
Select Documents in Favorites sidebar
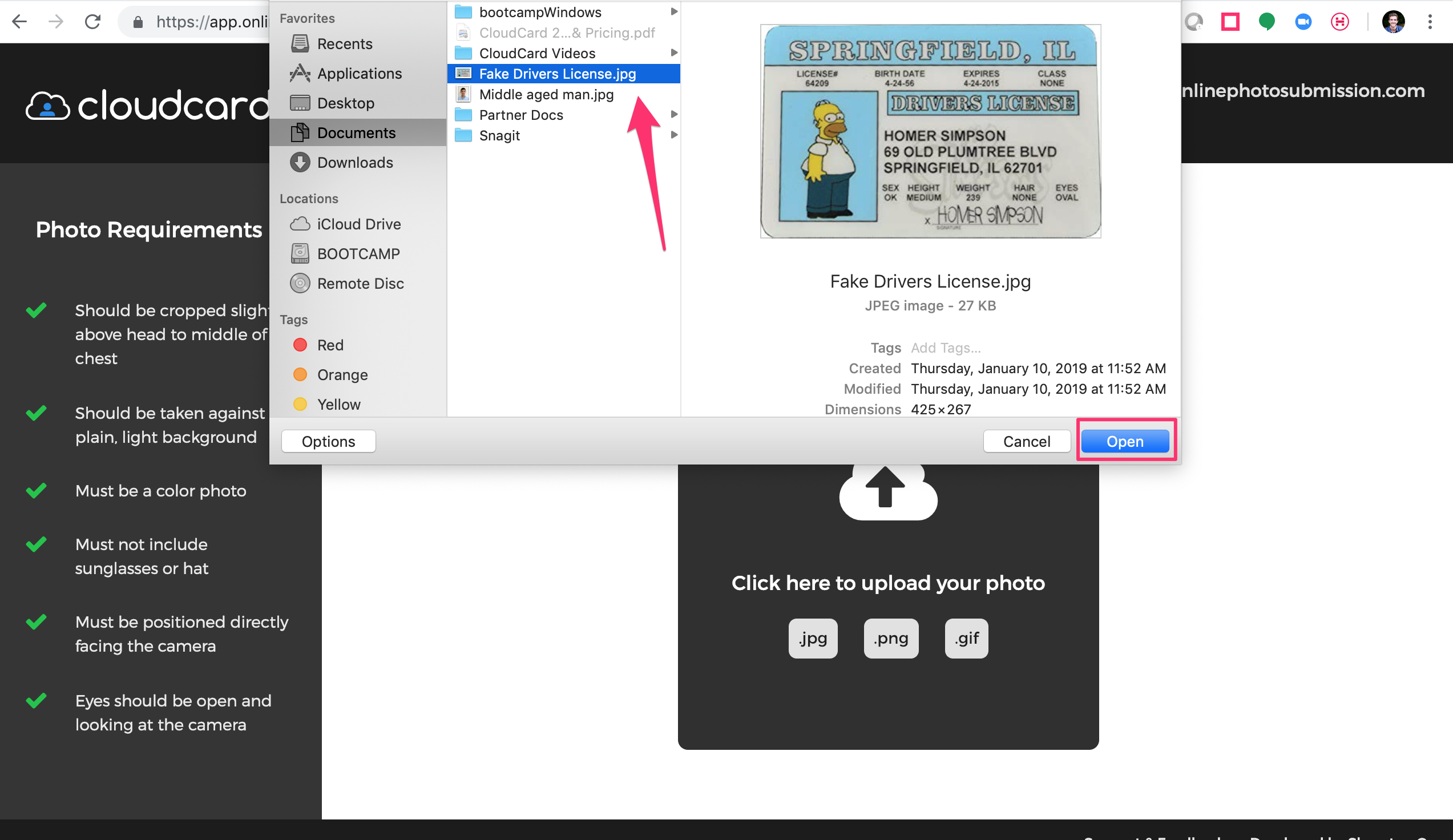point(356,132)
